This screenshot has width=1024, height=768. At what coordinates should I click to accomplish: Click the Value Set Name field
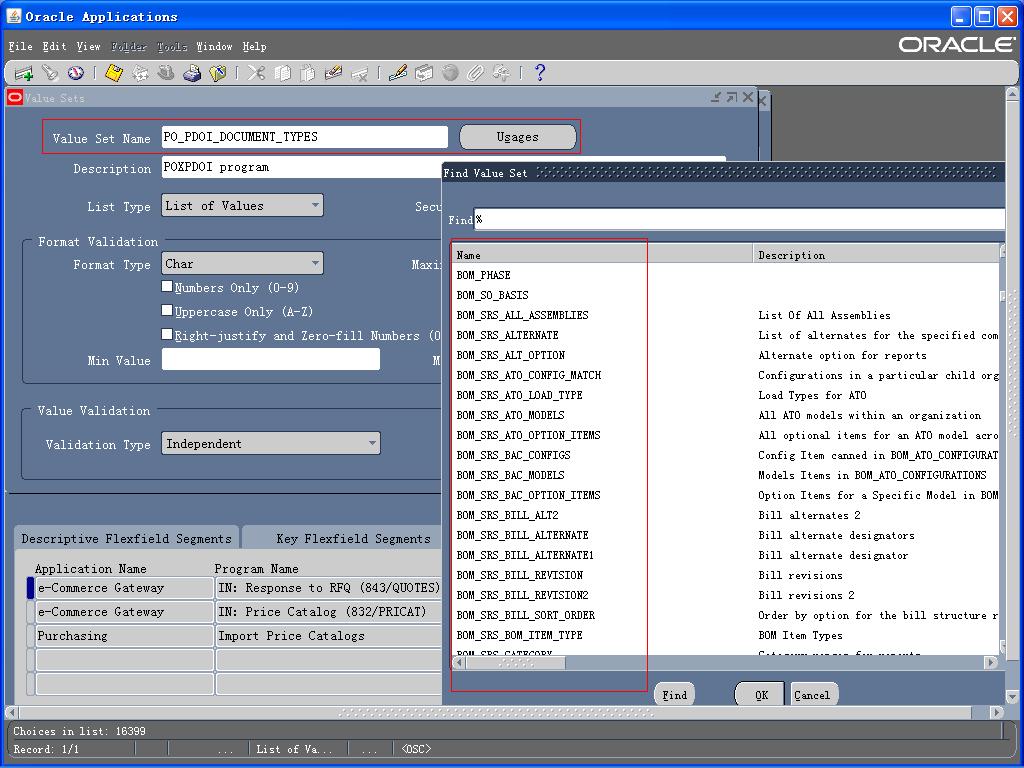point(304,137)
